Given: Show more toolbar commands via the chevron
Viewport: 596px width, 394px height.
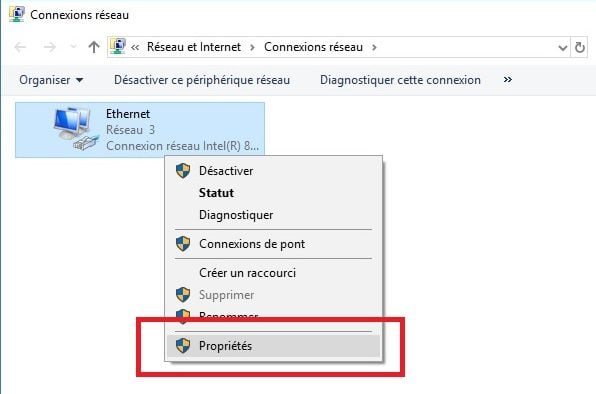Looking at the screenshot, I should click(x=507, y=79).
